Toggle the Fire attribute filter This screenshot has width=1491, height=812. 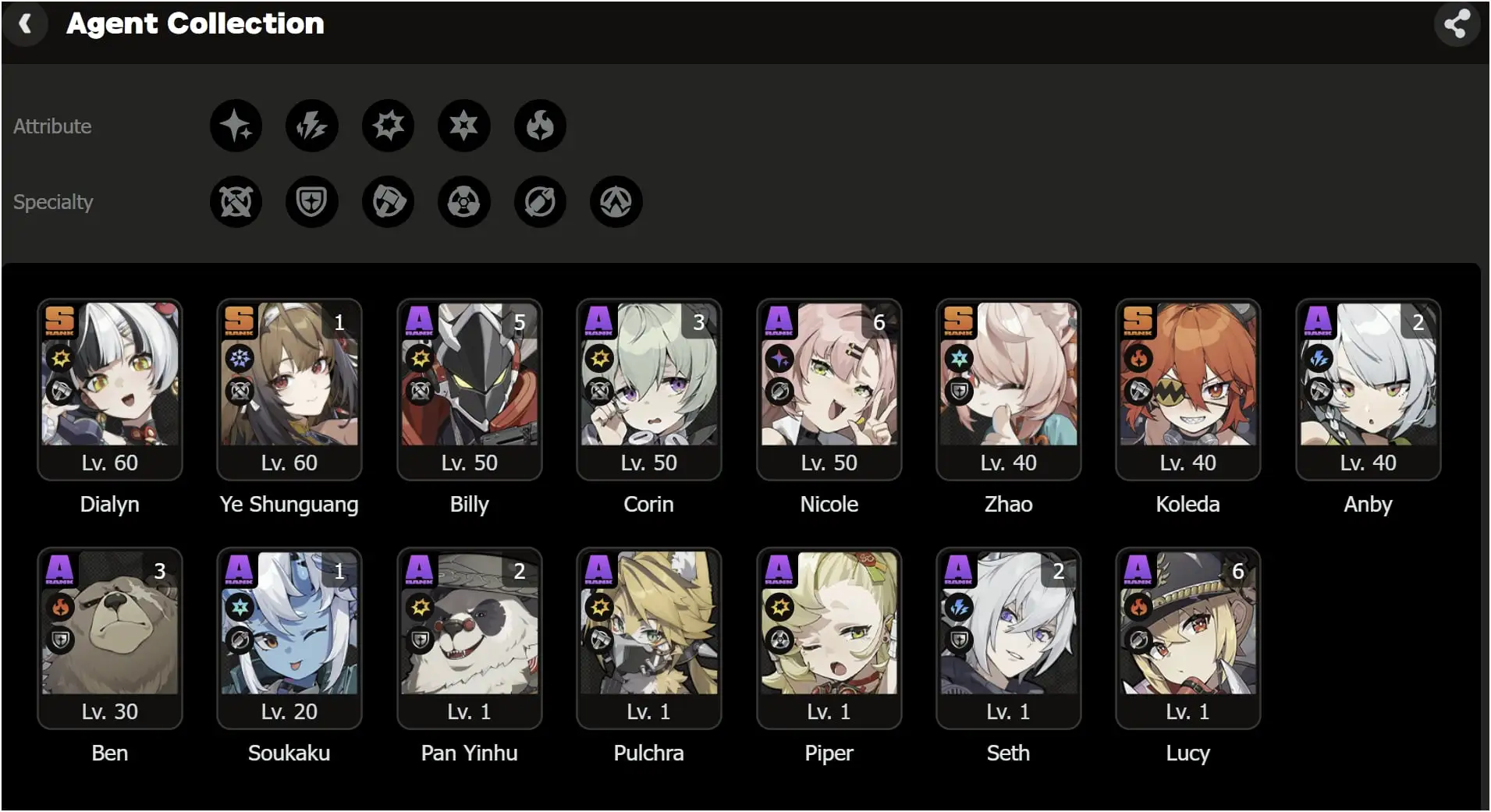tap(540, 126)
